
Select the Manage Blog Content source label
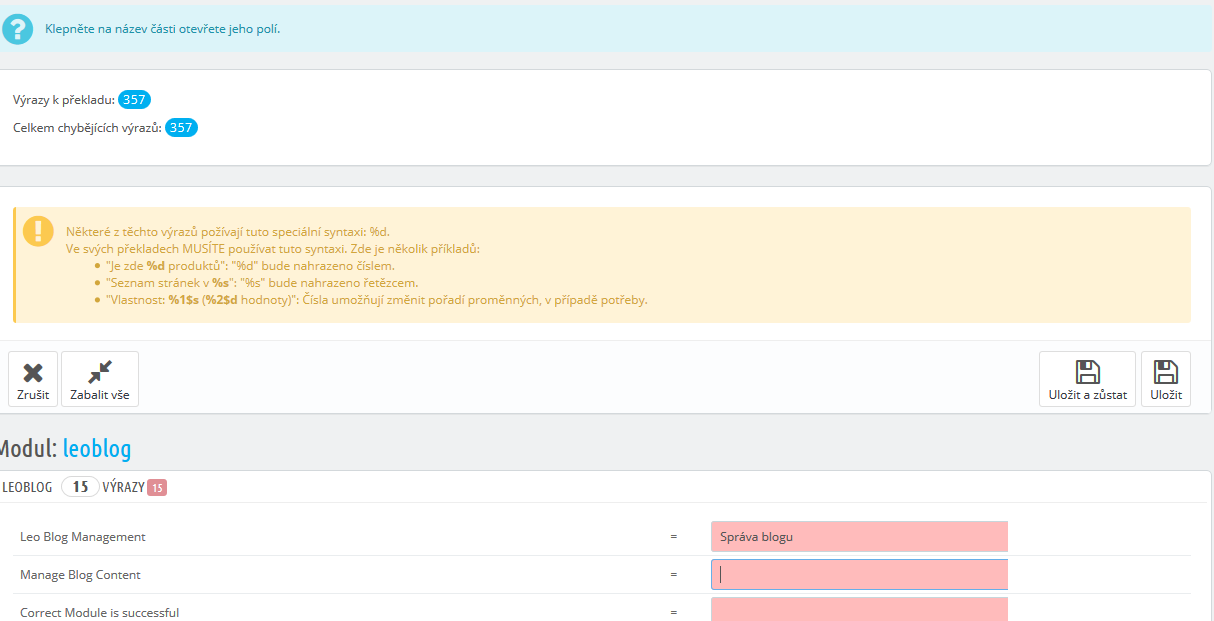80,575
